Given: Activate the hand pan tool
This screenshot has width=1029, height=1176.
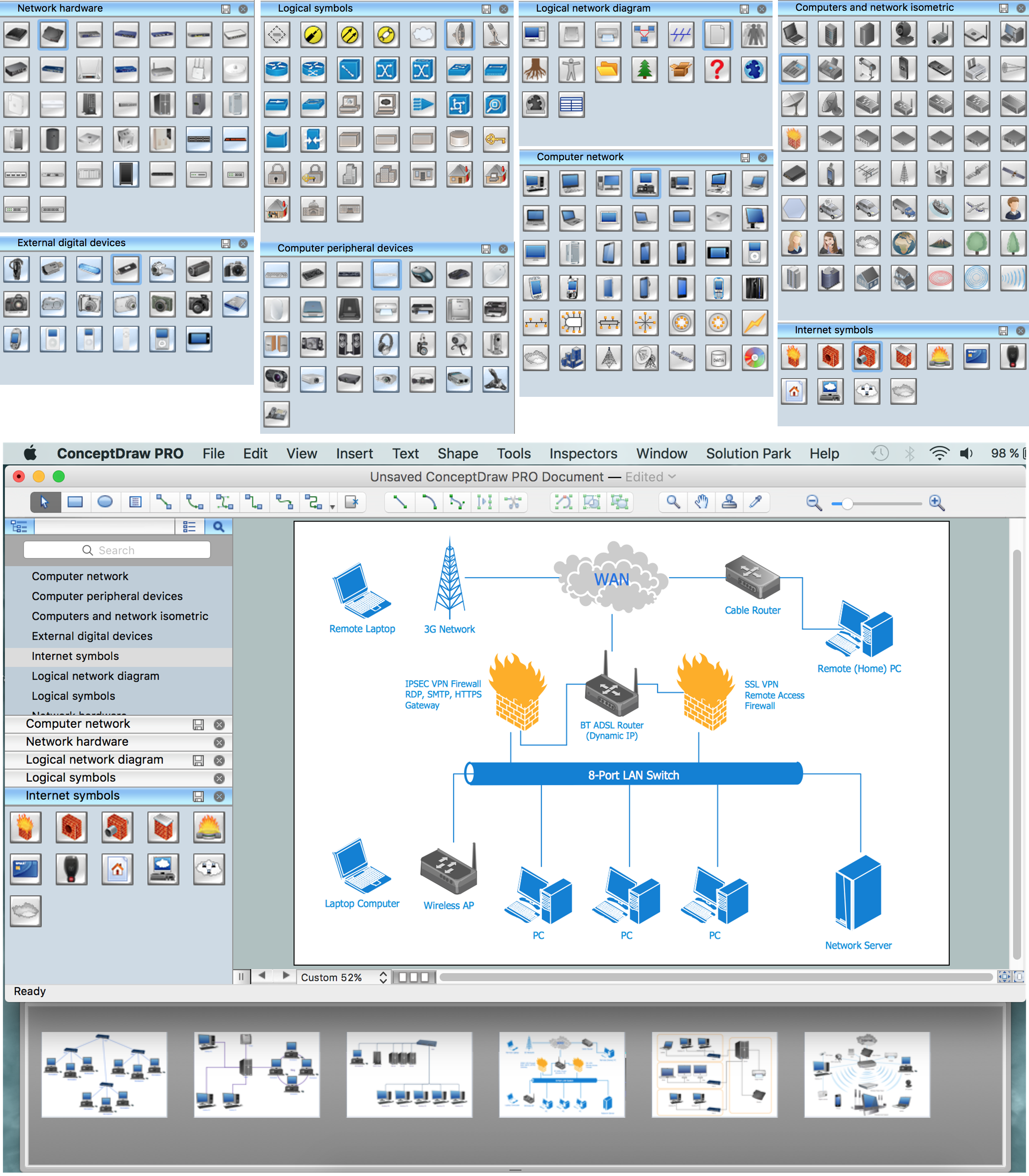Looking at the screenshot, I should coord(701,502).
